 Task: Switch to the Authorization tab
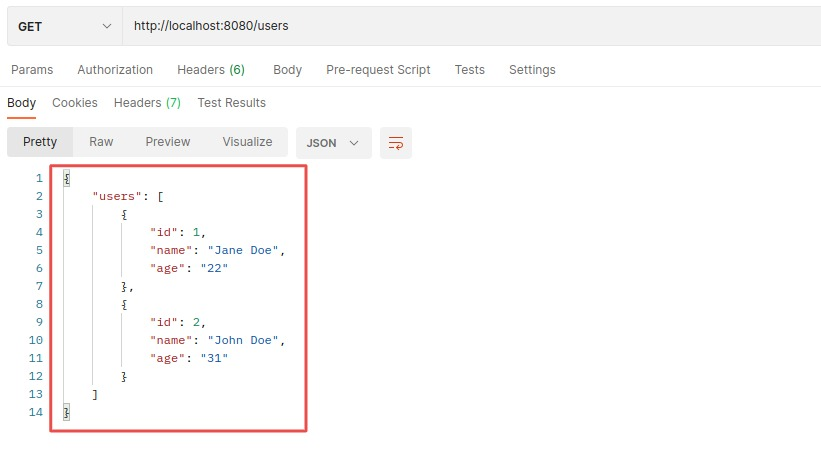click(x=115, y=70)
